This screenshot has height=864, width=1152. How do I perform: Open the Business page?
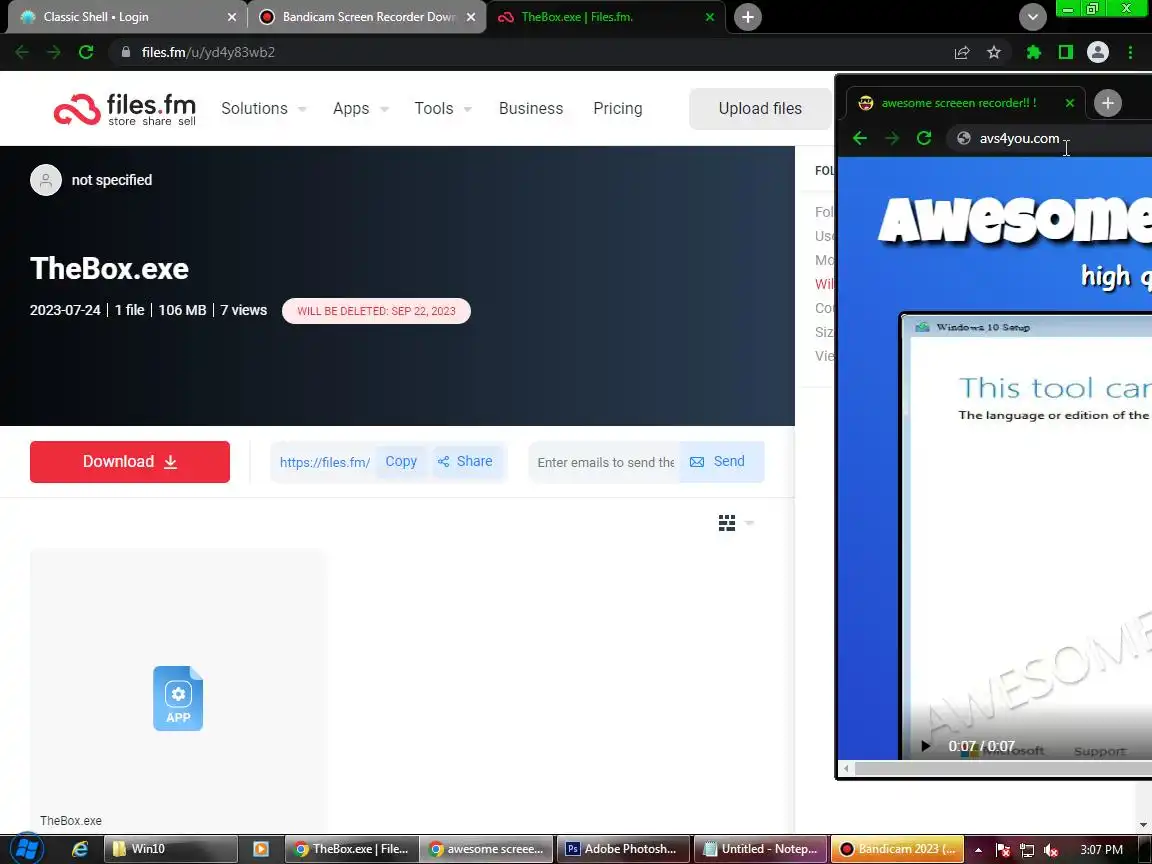click(x=530, y=109)
